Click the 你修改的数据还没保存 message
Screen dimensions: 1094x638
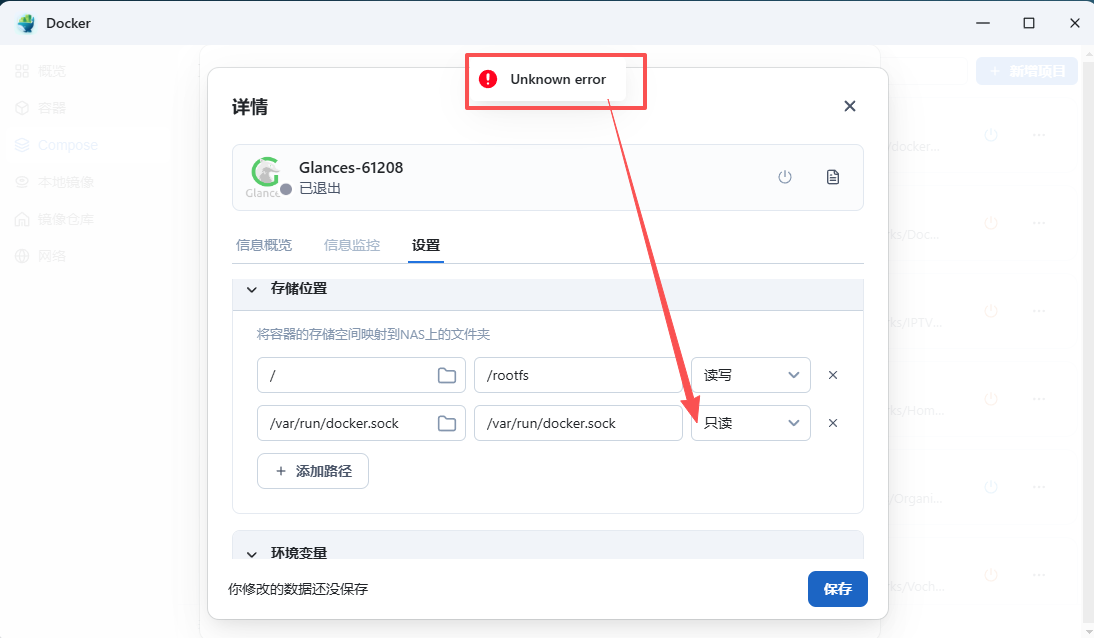(x=298, y=589)
